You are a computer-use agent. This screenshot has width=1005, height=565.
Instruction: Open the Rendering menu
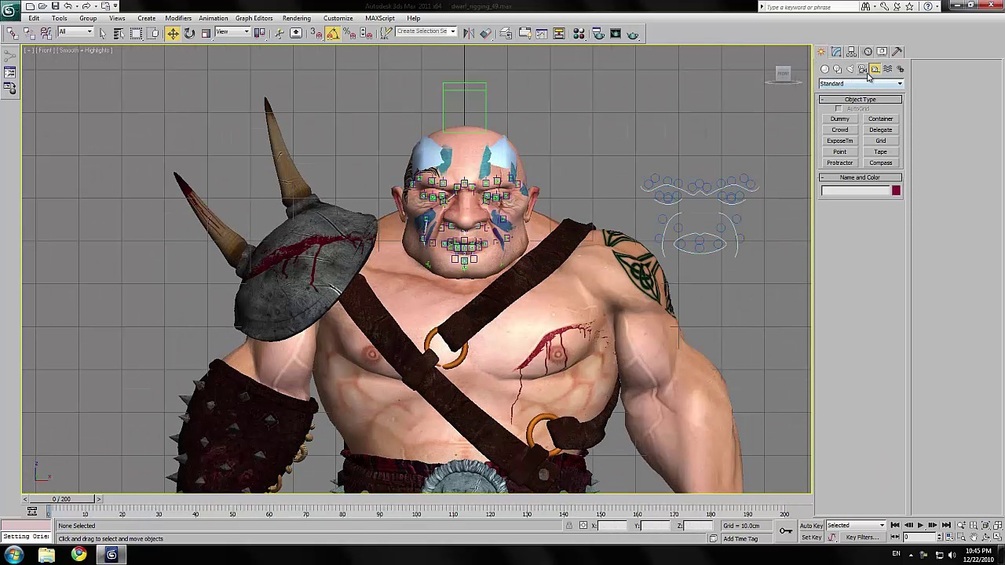(297, 18)
